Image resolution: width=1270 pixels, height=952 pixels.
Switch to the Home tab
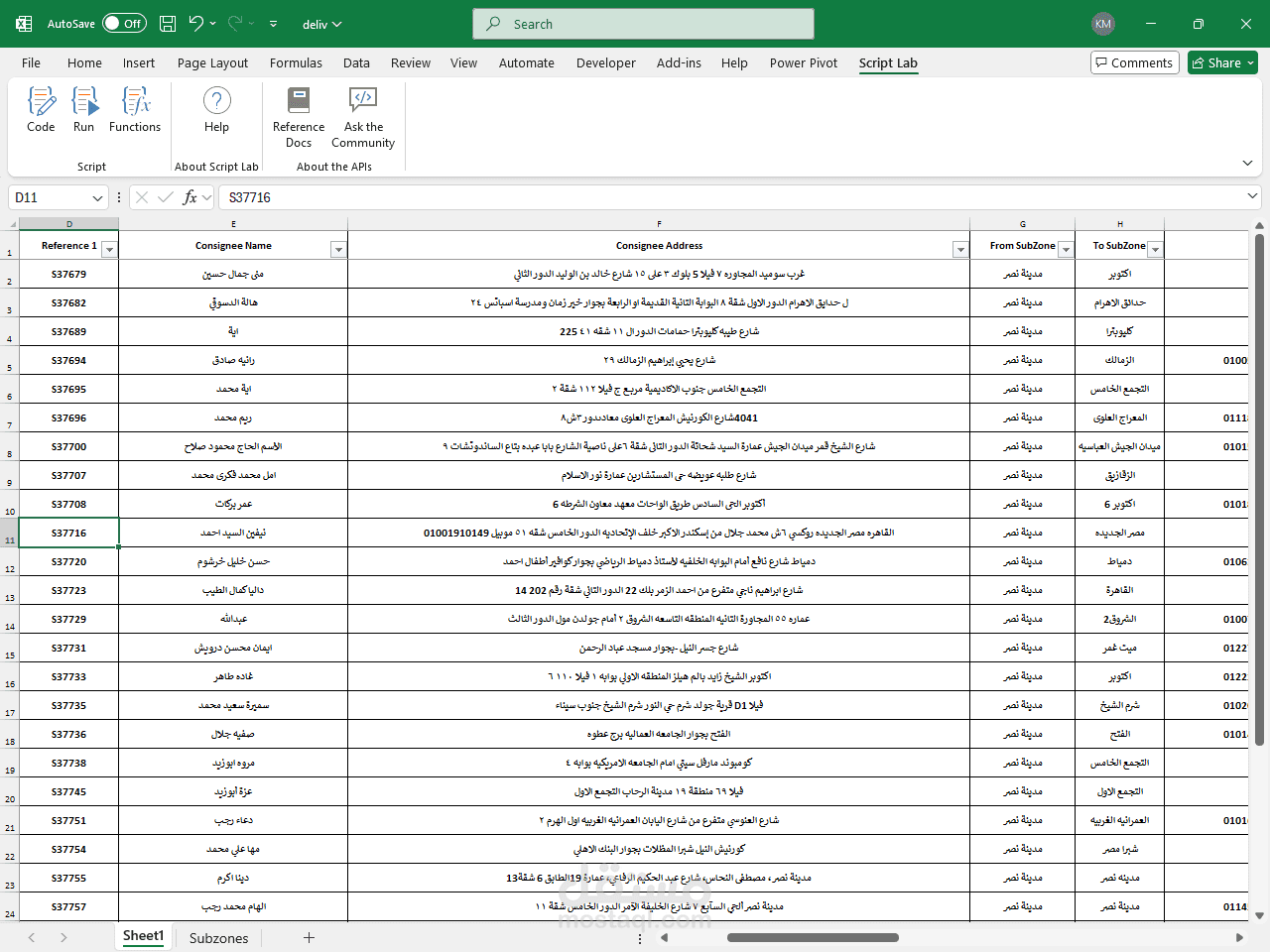tap(84, 62)
